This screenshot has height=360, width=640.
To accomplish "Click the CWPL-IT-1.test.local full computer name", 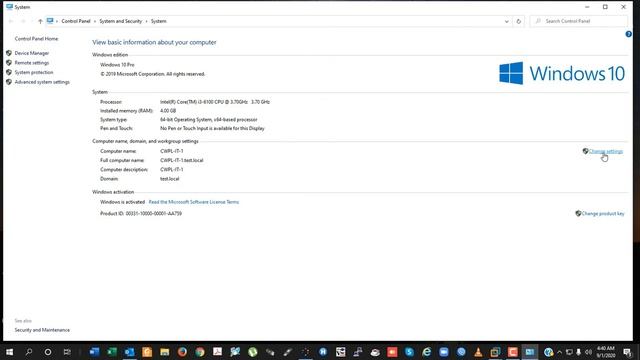I will point(182,160).
